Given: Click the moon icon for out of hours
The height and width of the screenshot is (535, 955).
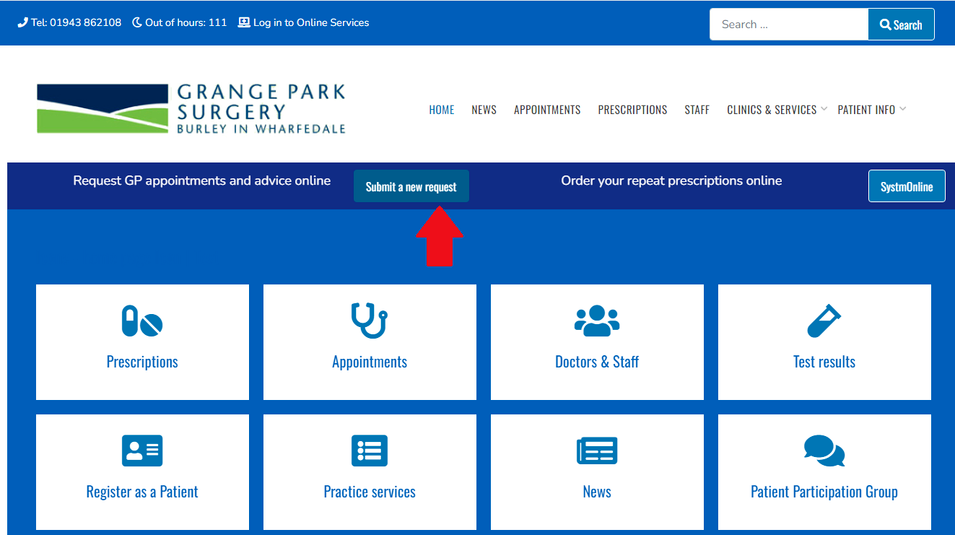Looking at the screenshot, I should click(x=137, y=23).
